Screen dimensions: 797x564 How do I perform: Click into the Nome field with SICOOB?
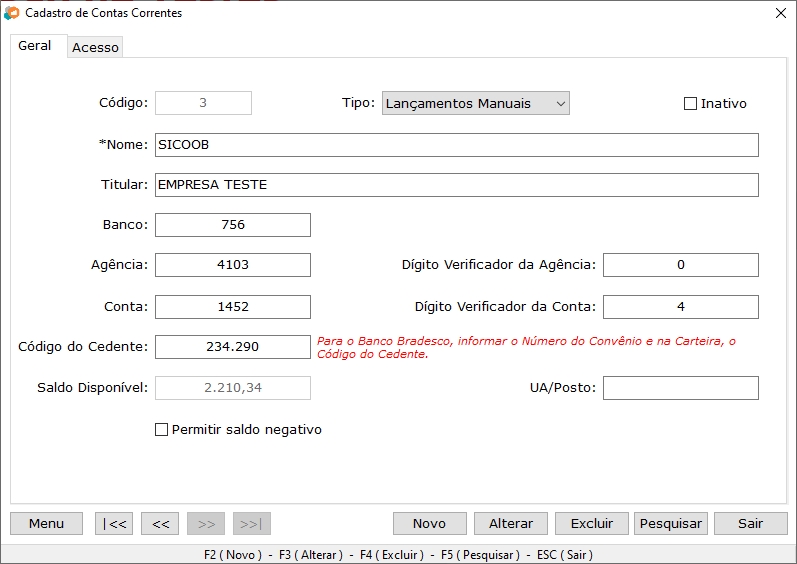click(x=456, y=145)
